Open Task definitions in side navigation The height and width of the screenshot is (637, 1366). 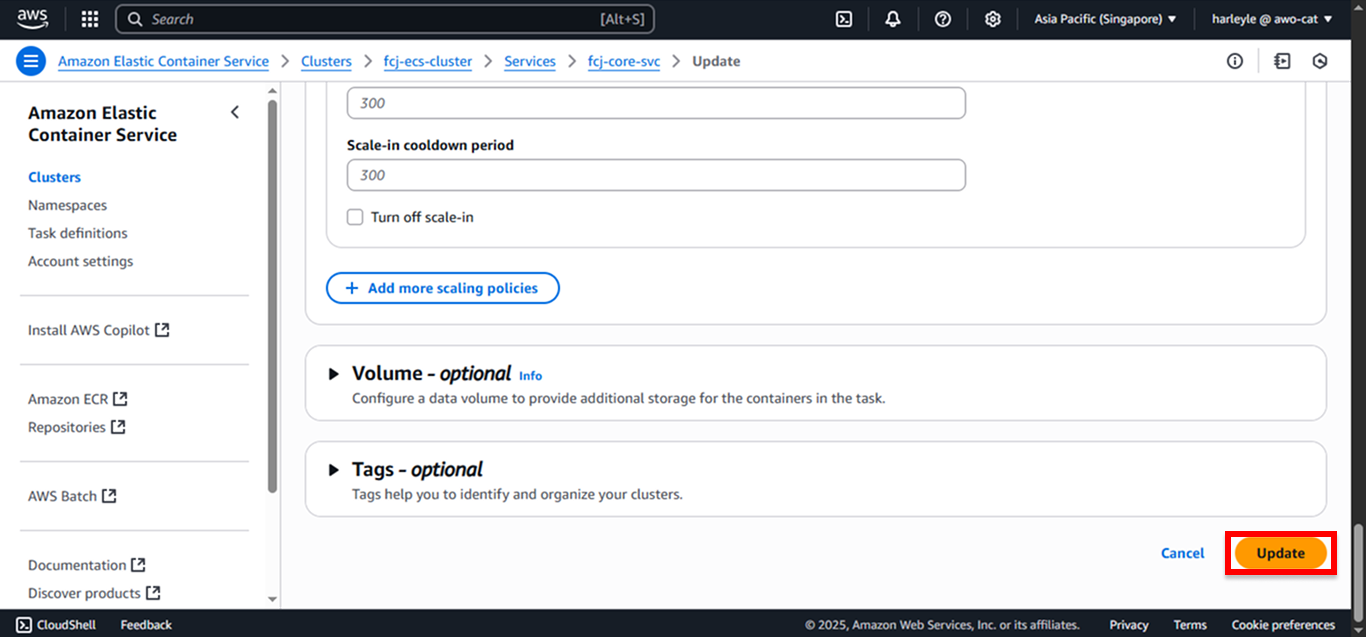78,233
